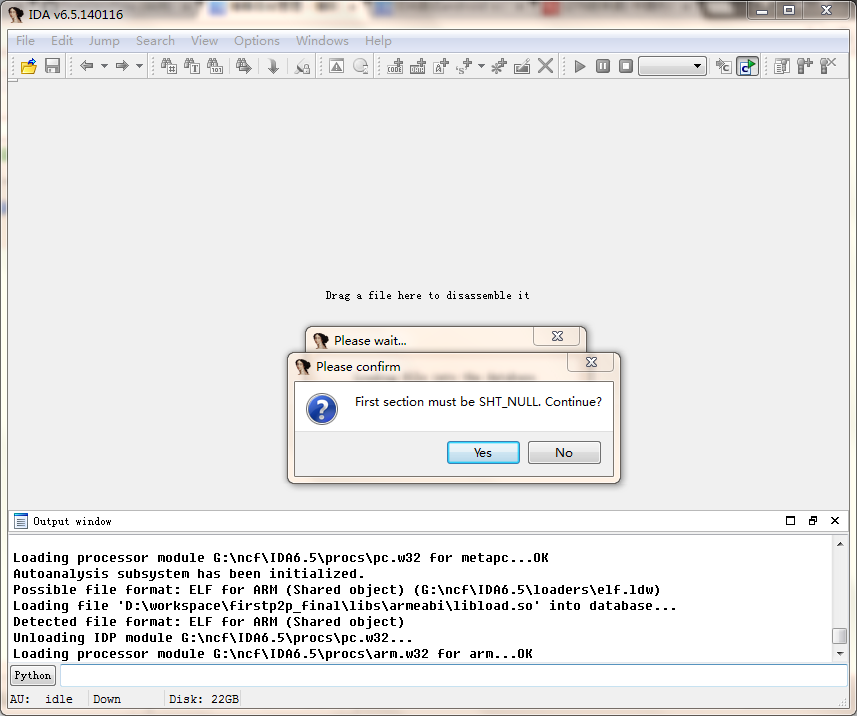
Task: Expand the back arrow history dropdown
Action: tap(103, 66)
